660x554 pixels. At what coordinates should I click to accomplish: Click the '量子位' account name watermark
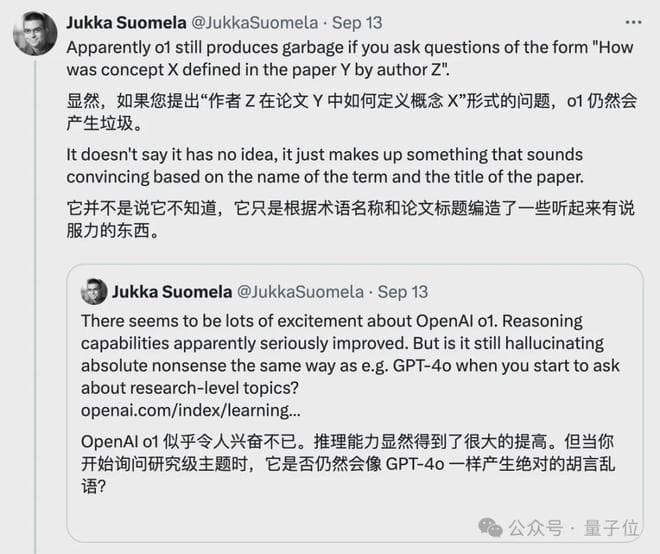click(x=611, y=526)
